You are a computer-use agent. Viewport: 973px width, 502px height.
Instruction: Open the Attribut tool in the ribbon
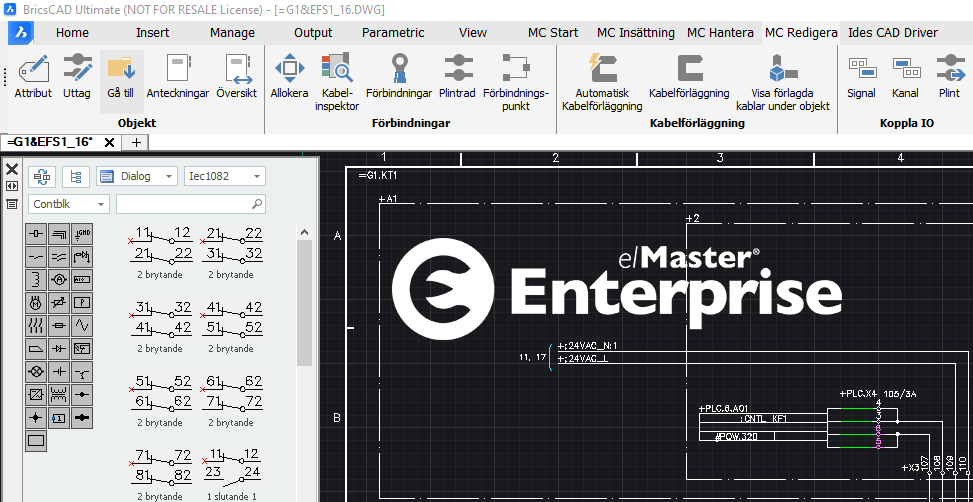click(33, 76)
